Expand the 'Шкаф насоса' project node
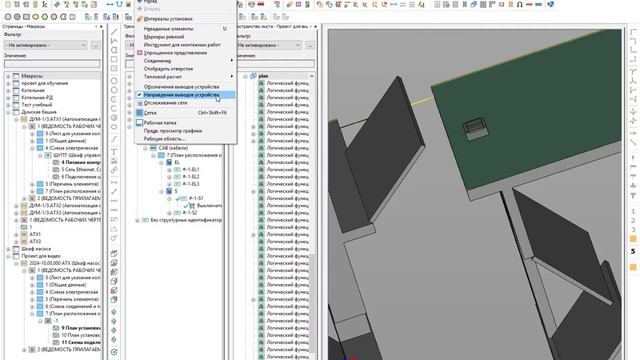Image resolution: width=640 pixels, height=360 pixels. (8, 249)
